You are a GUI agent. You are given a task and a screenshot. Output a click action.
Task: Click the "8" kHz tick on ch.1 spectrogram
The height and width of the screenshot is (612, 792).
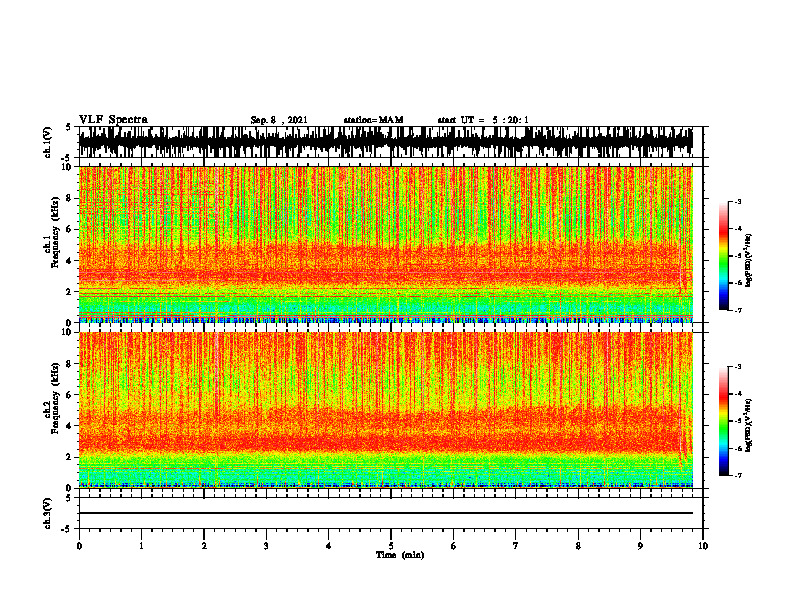pyautogui.click(x=70, y=198)
